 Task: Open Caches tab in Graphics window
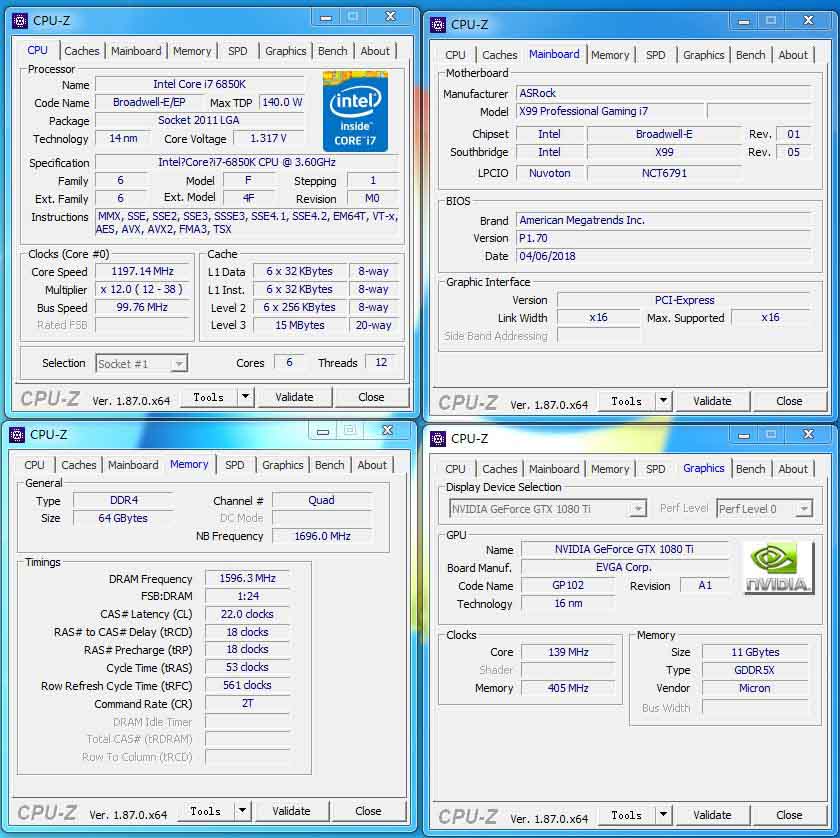(x=500, y=469)
